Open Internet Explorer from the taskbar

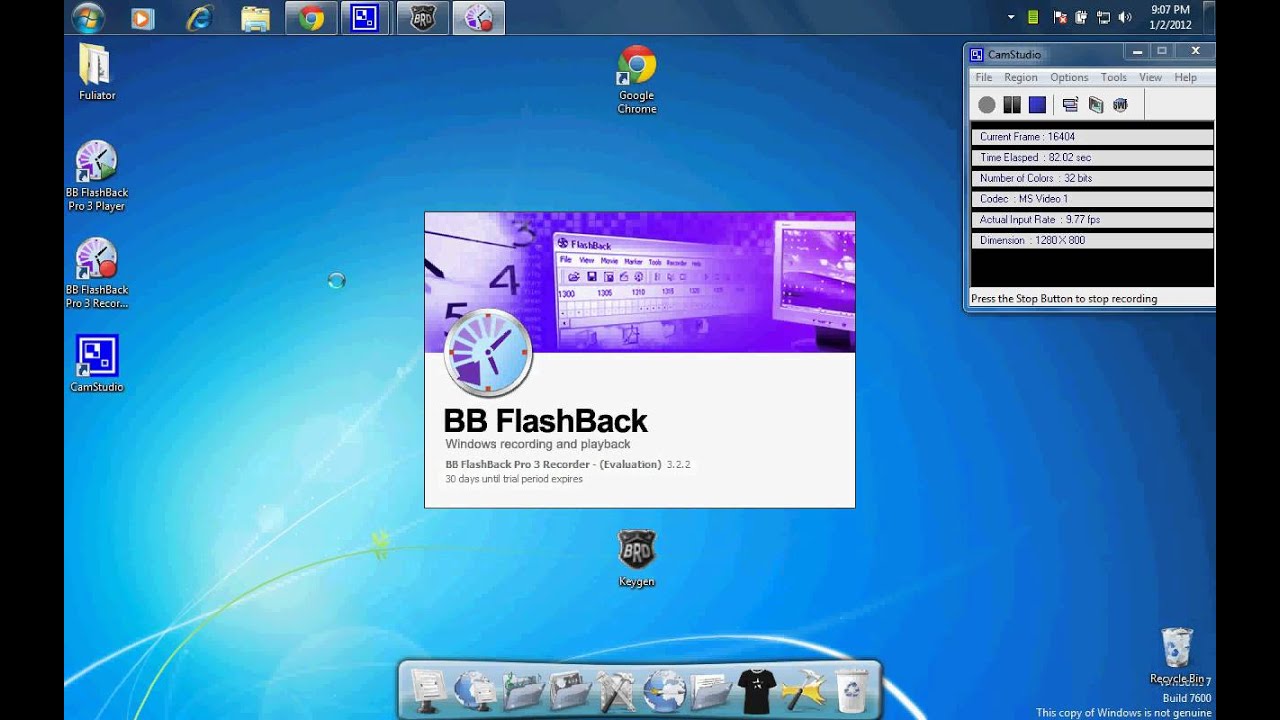pyautogui.click(x=199, y=18)
